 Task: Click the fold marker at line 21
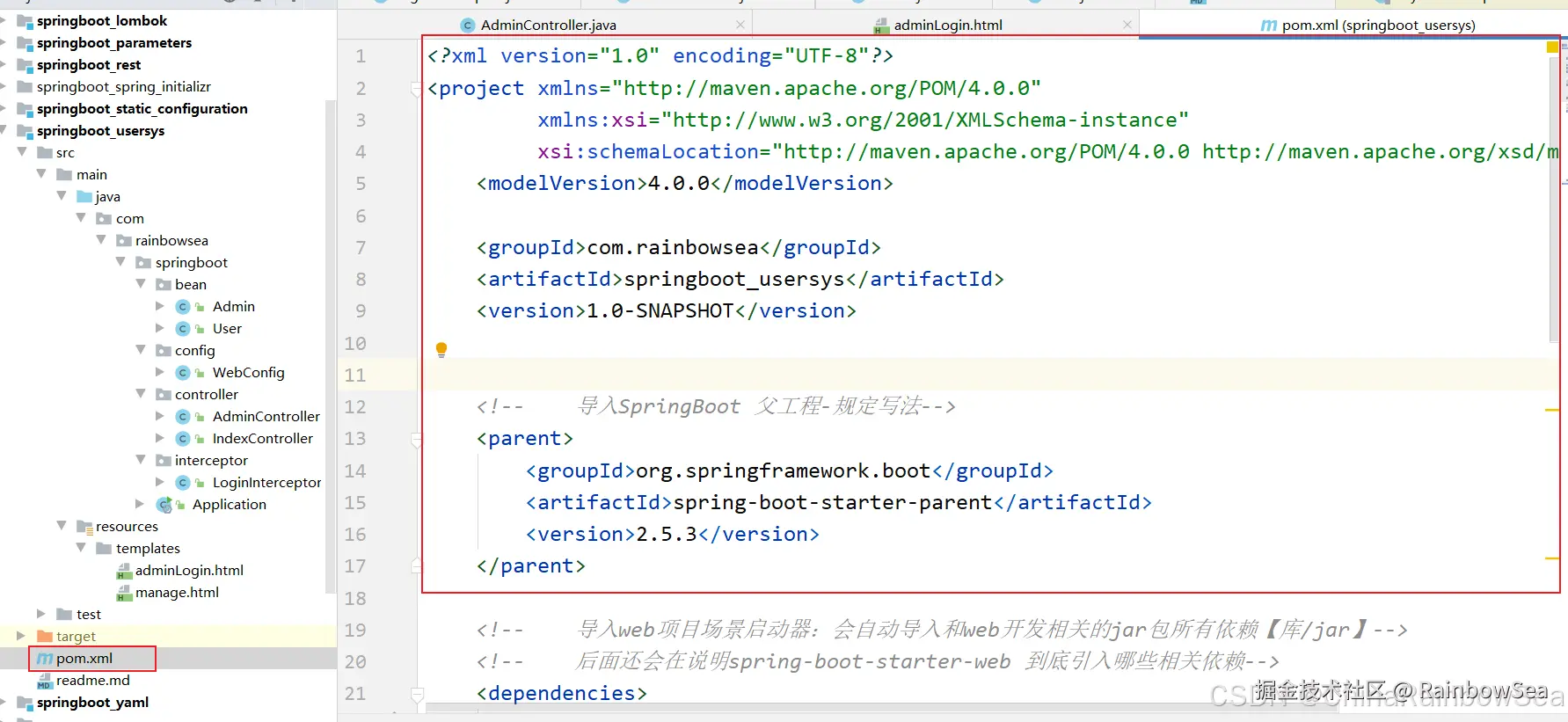[417, 693]
